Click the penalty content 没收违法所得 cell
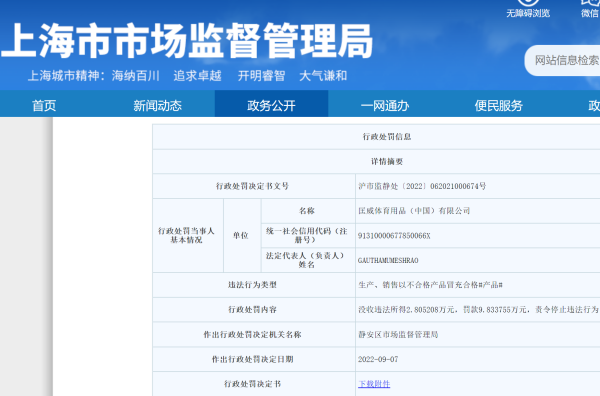Screen dimensions: 600x396 (x=478, y=310)
